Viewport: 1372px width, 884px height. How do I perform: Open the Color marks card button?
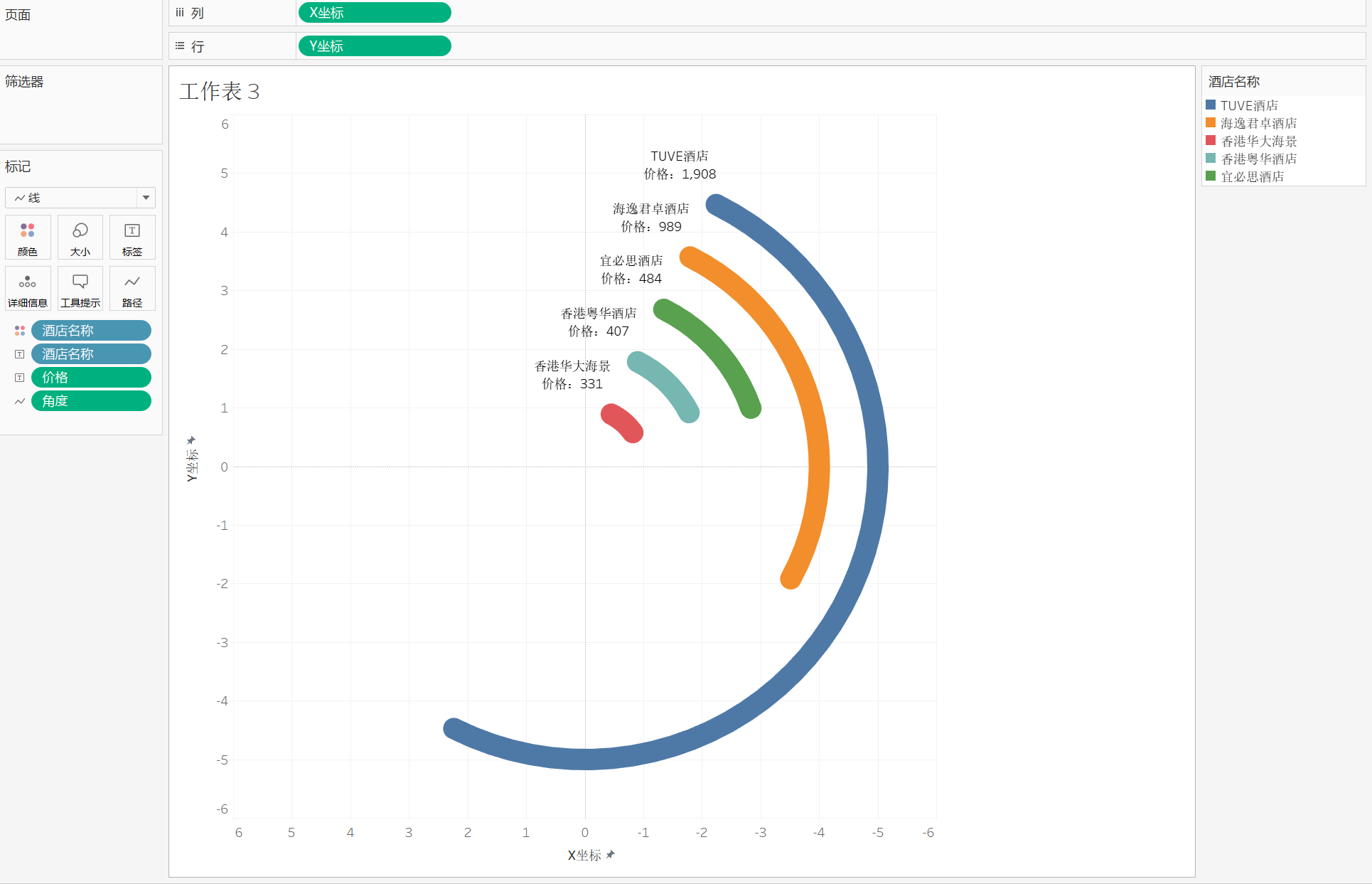click(28, 237)
